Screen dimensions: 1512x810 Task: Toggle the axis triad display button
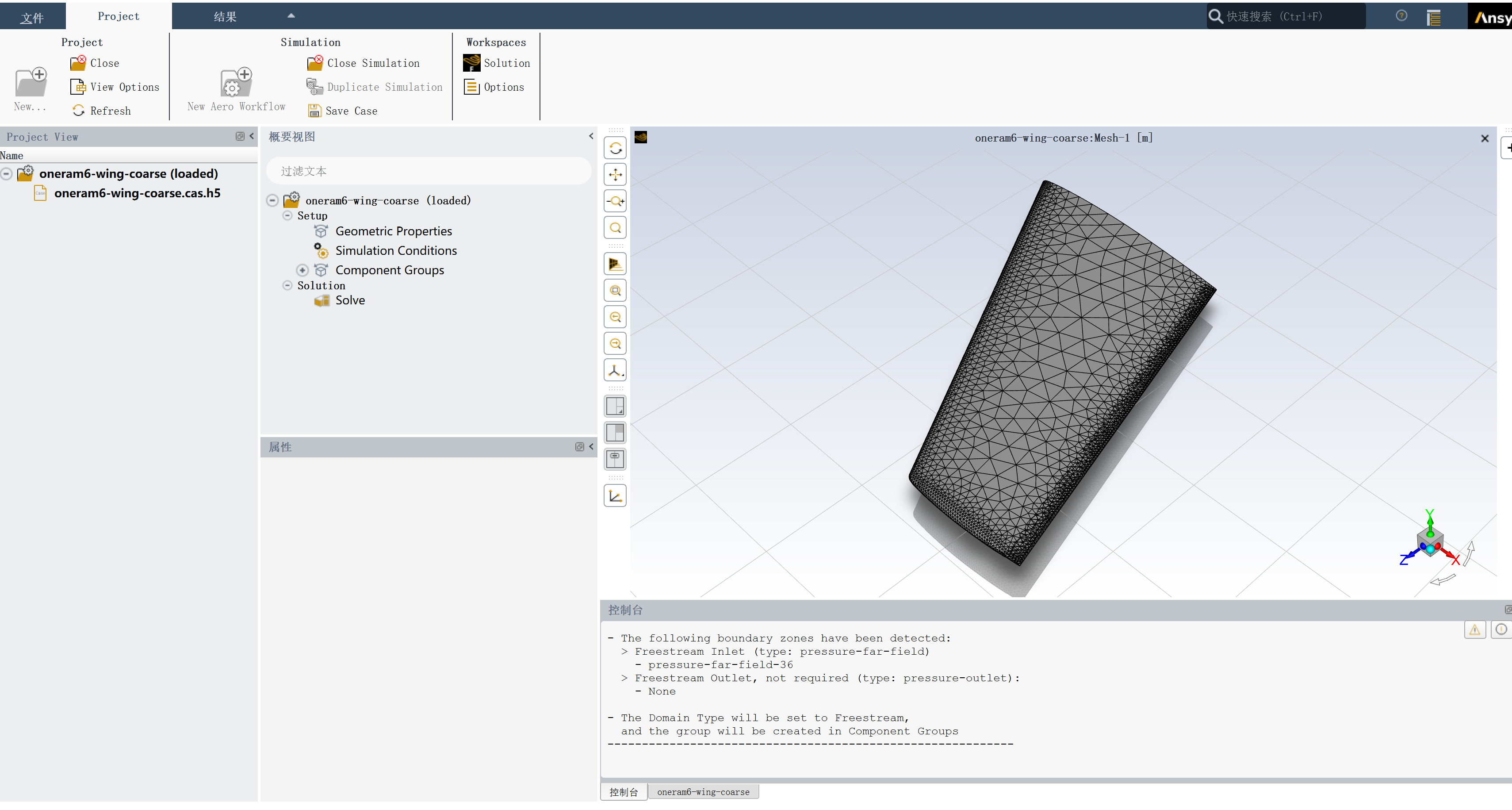coord(615,496)
